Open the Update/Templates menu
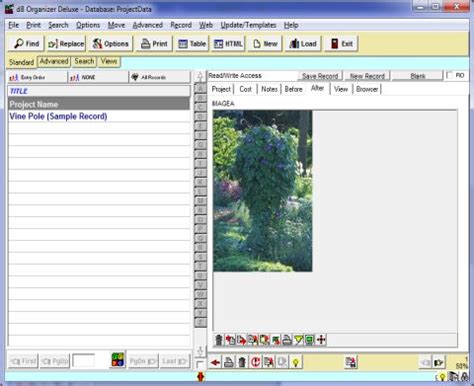474x386 pixels. click(248, 25)
